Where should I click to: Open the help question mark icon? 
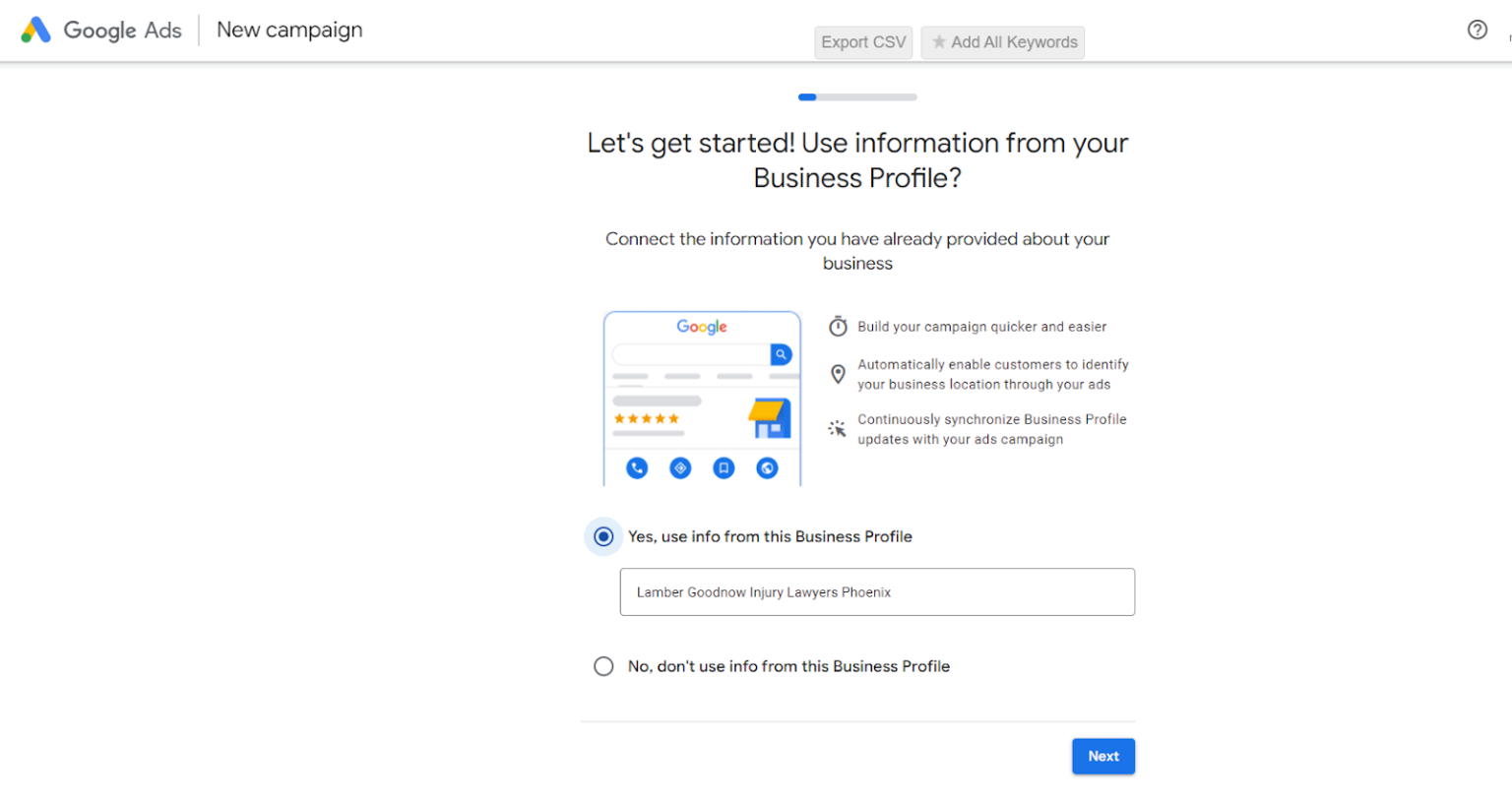pos(1477,30)
